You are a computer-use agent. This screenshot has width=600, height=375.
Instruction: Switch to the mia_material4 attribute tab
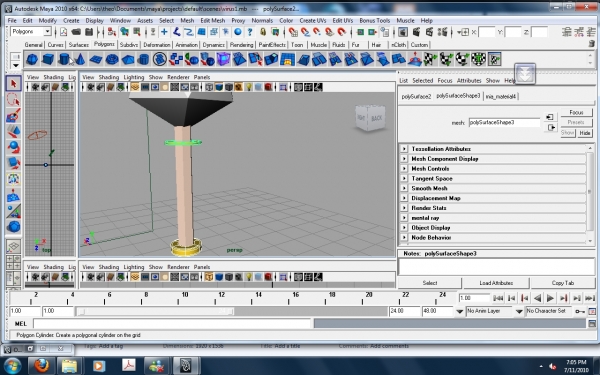point(501,96)
